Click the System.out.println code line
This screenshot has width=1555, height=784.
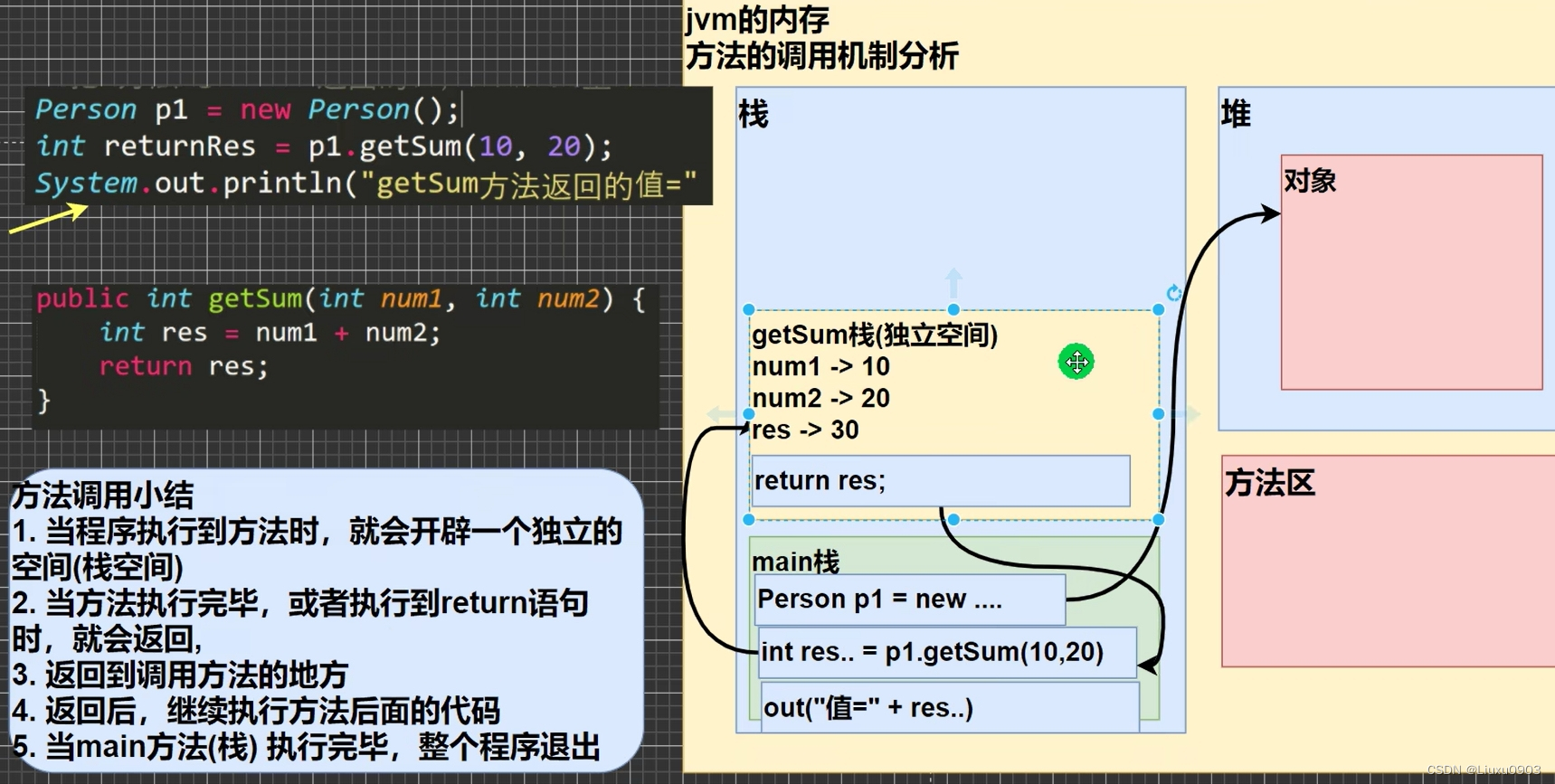(366, 184)
